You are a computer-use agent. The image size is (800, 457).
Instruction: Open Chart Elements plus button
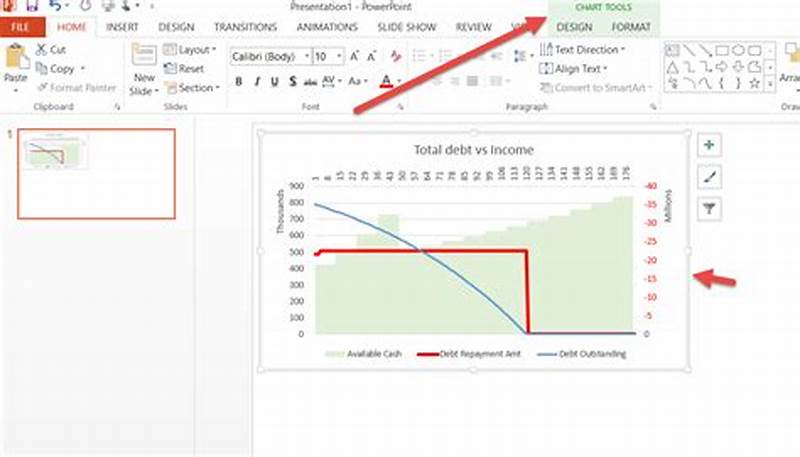pyautogui.click(x=709, y=145)
